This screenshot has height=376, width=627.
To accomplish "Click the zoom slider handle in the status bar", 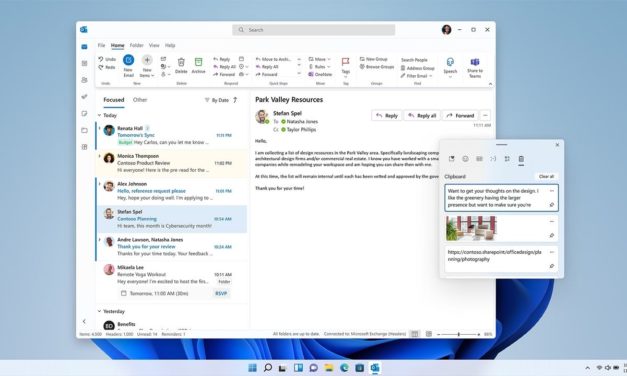I will pyautogui.click(x=459, y=334).
